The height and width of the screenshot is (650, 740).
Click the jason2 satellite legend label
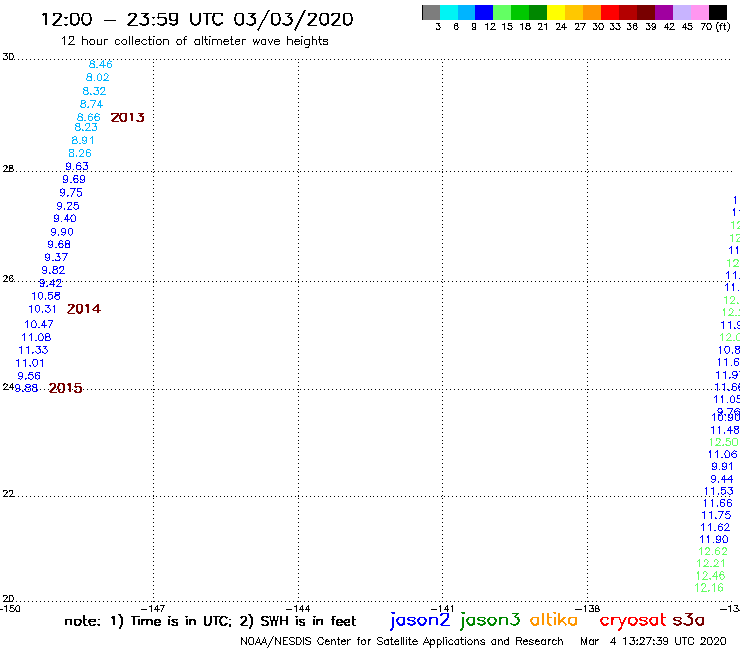coord(420,620)
